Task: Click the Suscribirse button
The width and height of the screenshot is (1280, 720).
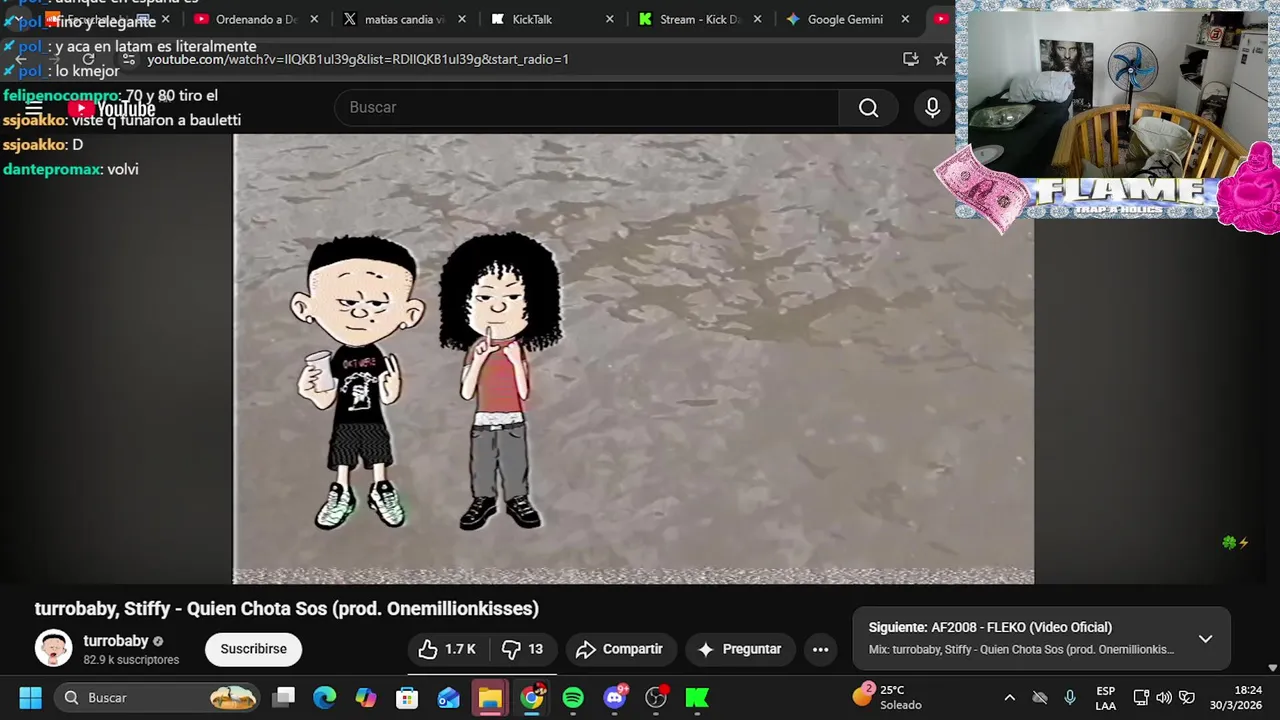Action: [253, 649]
